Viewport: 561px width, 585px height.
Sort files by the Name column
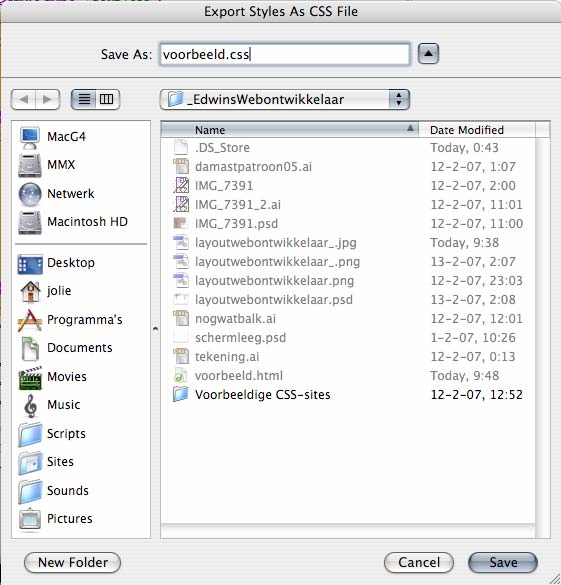click(x=290, y=130)
